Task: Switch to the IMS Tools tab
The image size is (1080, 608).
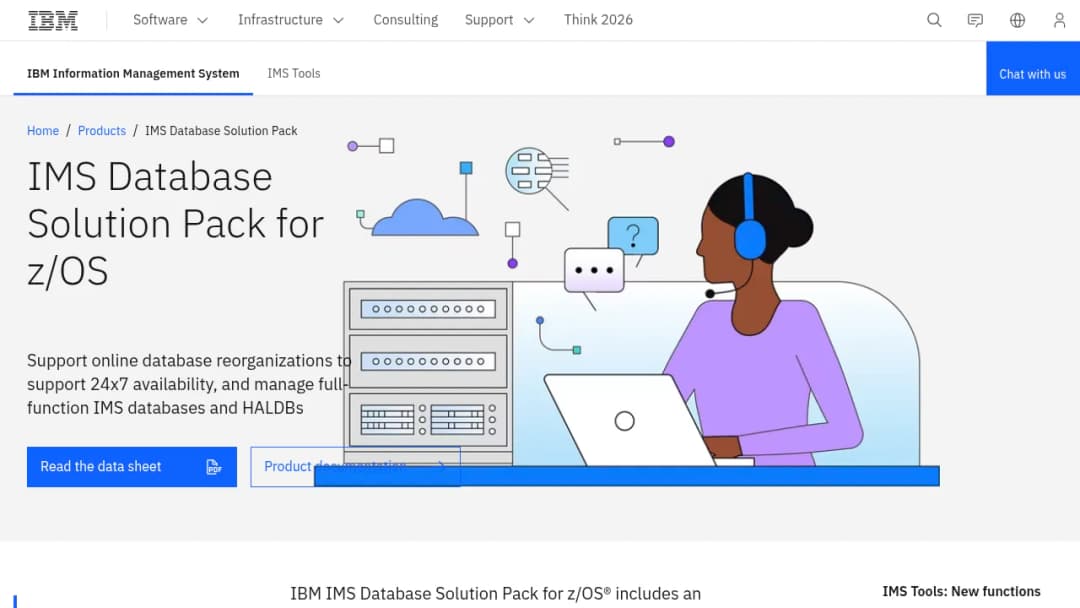Action: pos(294,73)
